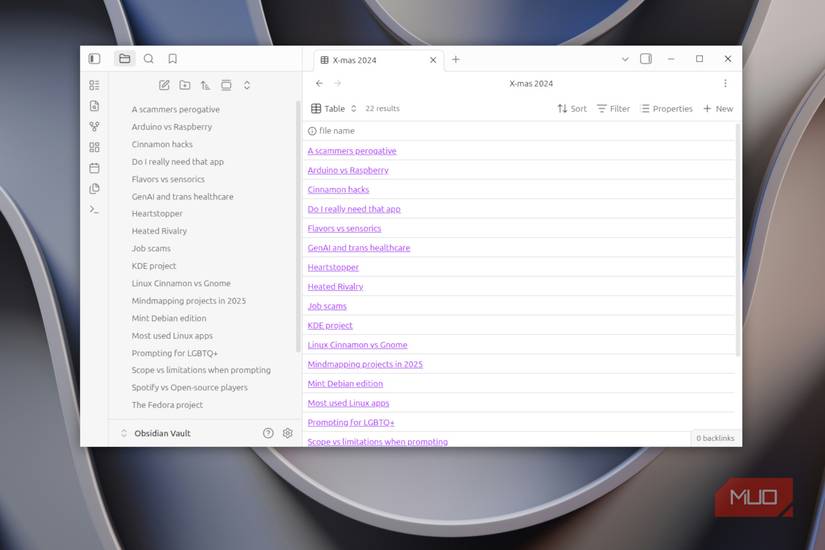This screenshot has width=825, height=550.
Task: Open command palette terminal icon
Action: [94, 209]
